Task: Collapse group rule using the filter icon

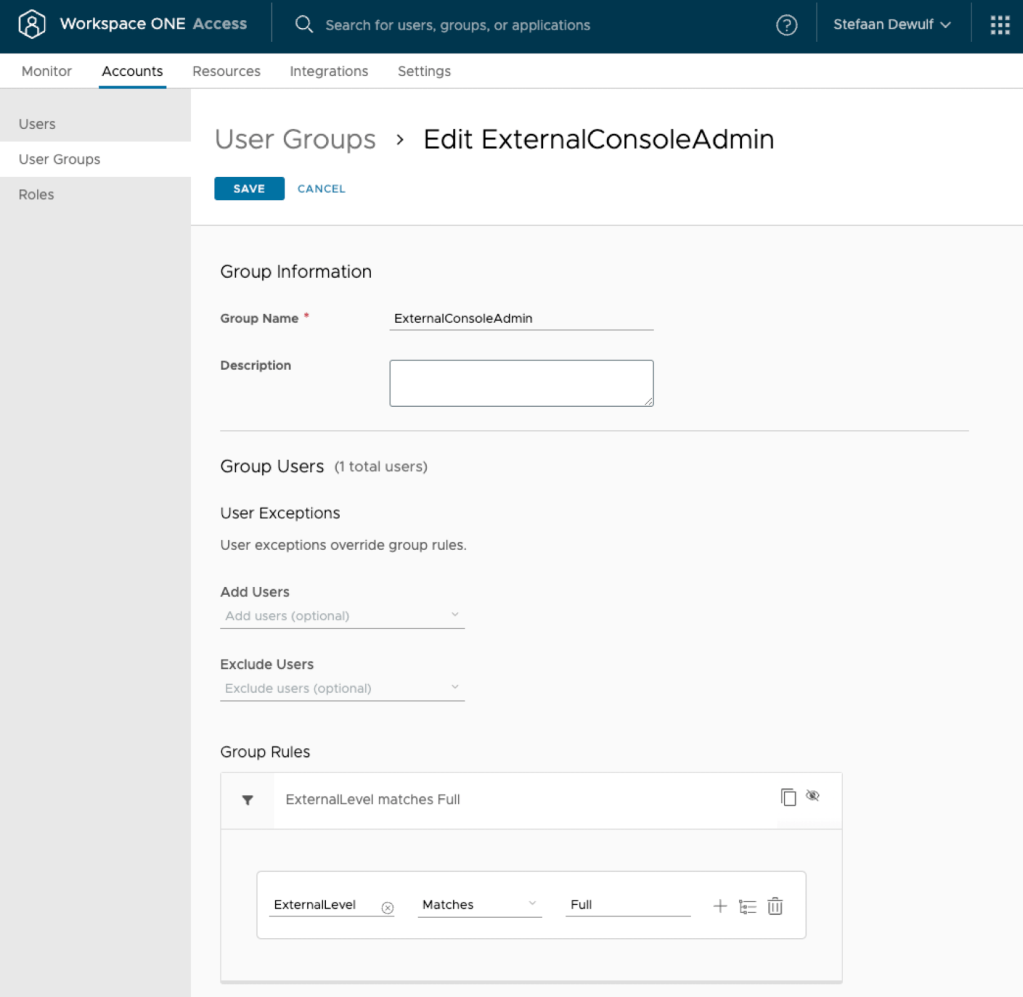Action: pos(247,800)
